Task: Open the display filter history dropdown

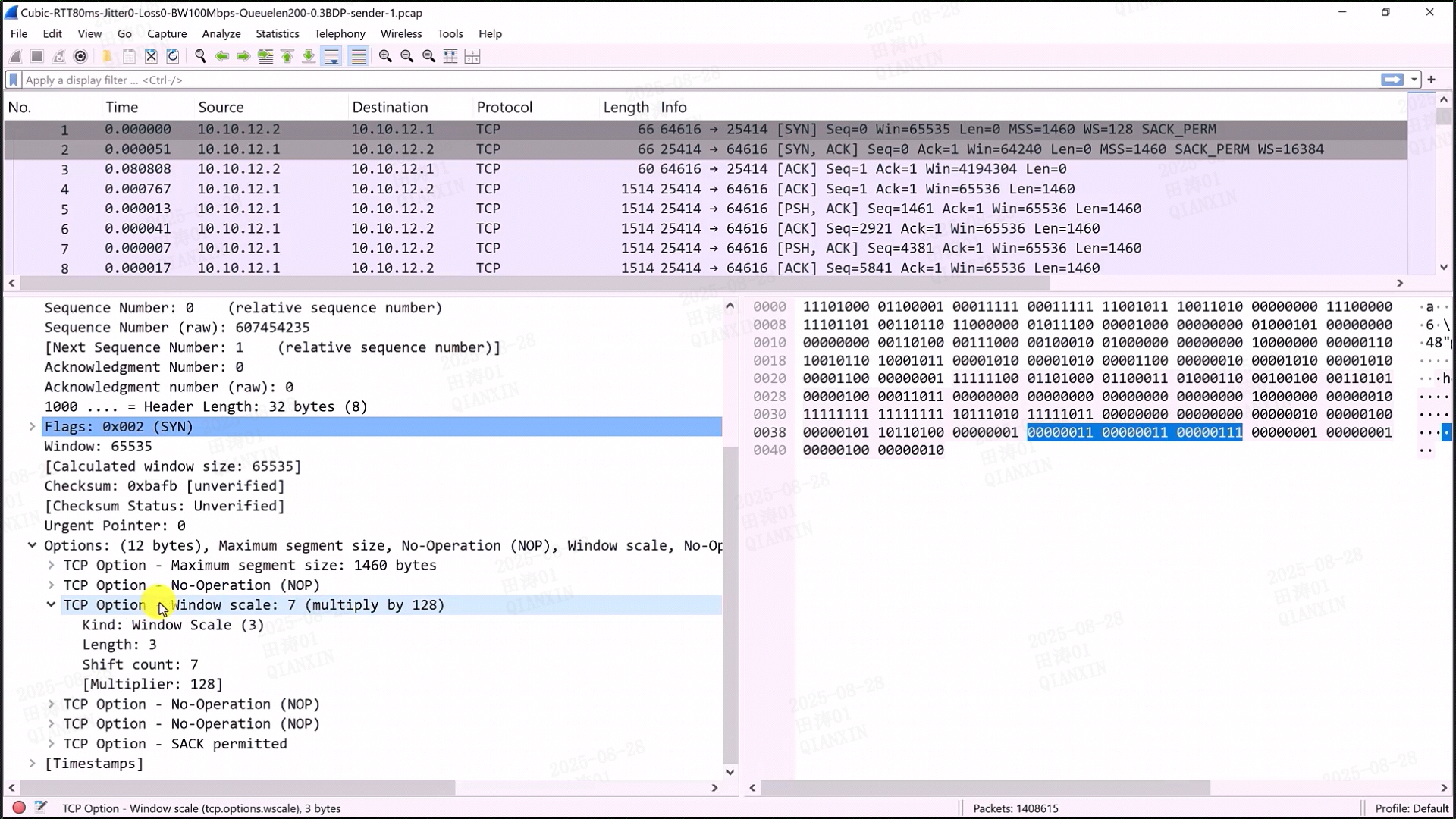Action: 1414,80
